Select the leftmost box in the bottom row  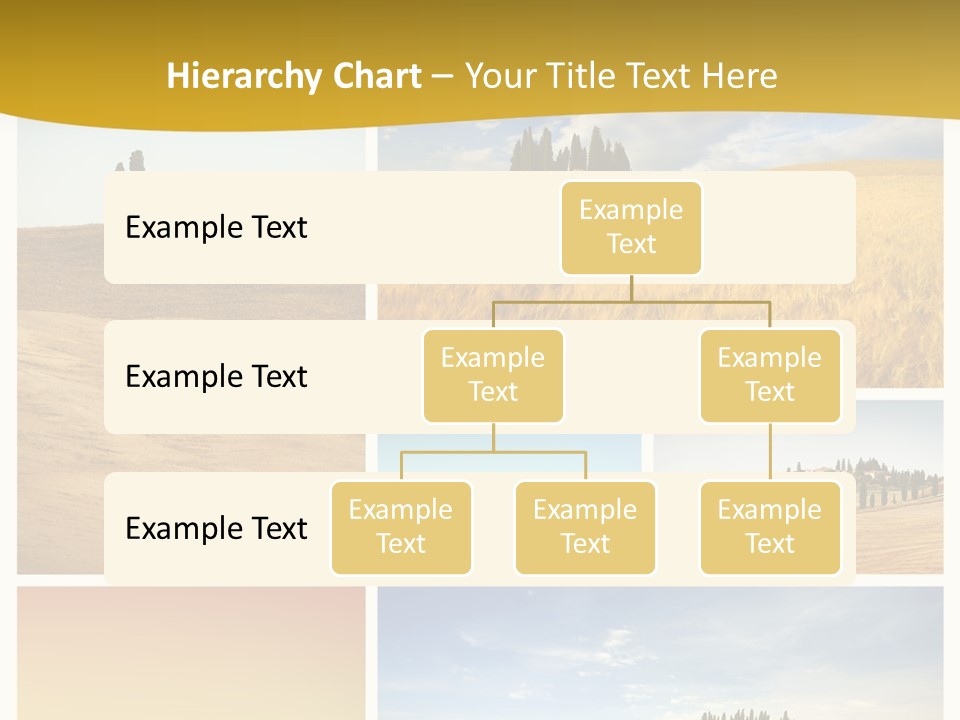pos(401,527)
